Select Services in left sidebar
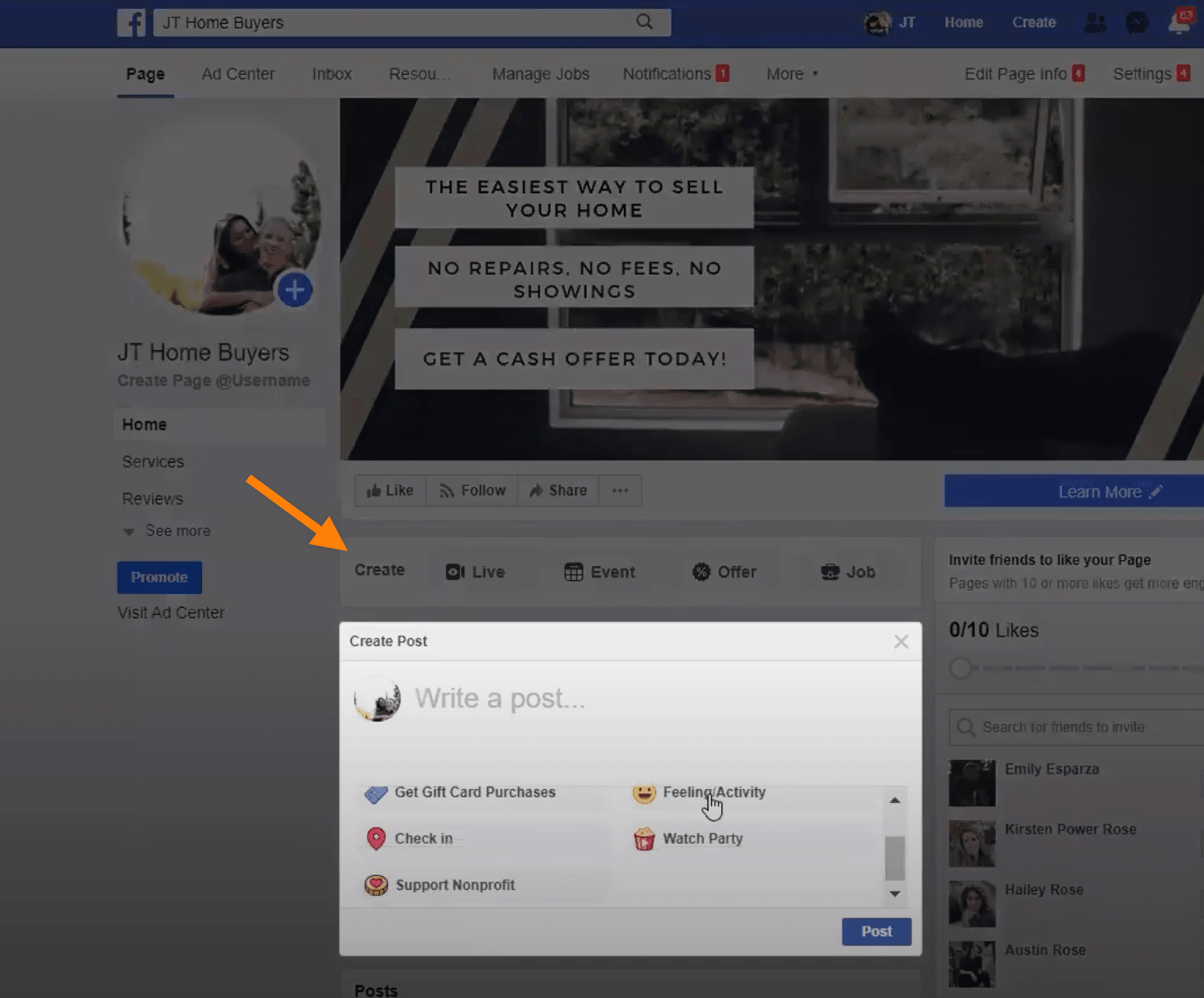This screenshot has width=1204, height=998. [153, 462]
